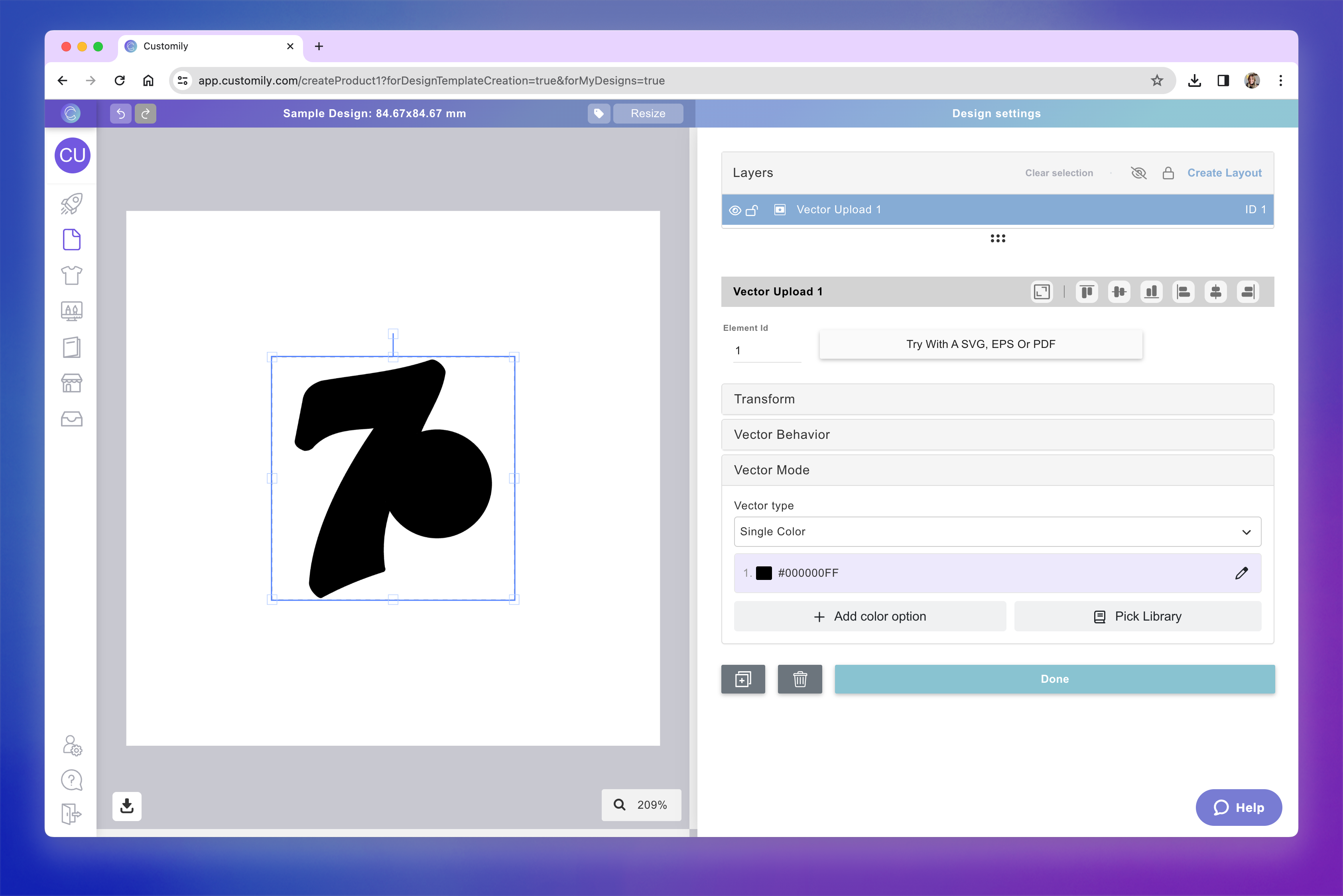This screenshot has width=1343, height=896.
Task: Toggle visibility of Vector Upload 1 layer
Action: [x=735, y=210]
